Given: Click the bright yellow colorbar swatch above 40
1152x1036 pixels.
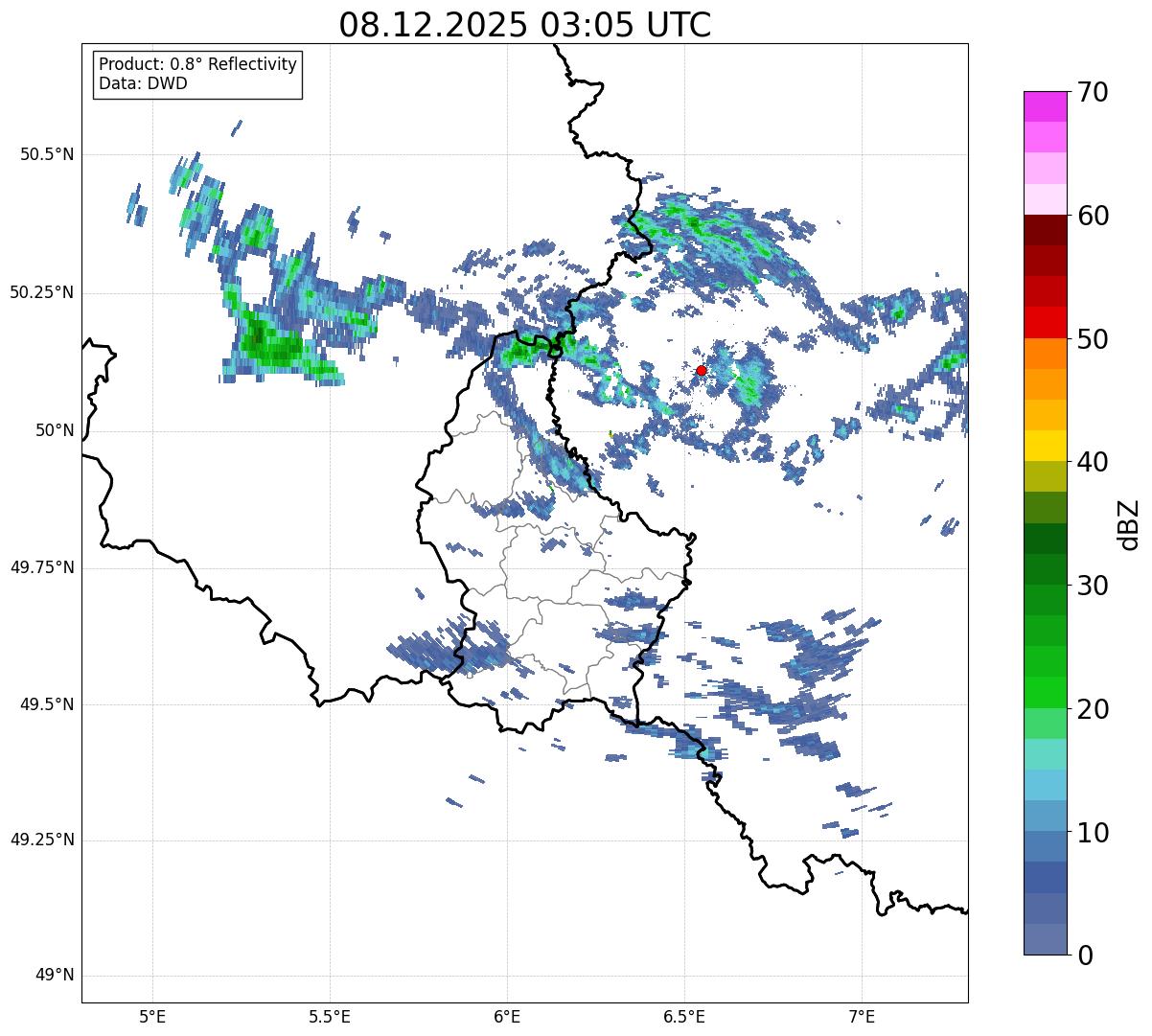Looking at the screenshot, I should pyautogui.click(x=1045, y=446).
